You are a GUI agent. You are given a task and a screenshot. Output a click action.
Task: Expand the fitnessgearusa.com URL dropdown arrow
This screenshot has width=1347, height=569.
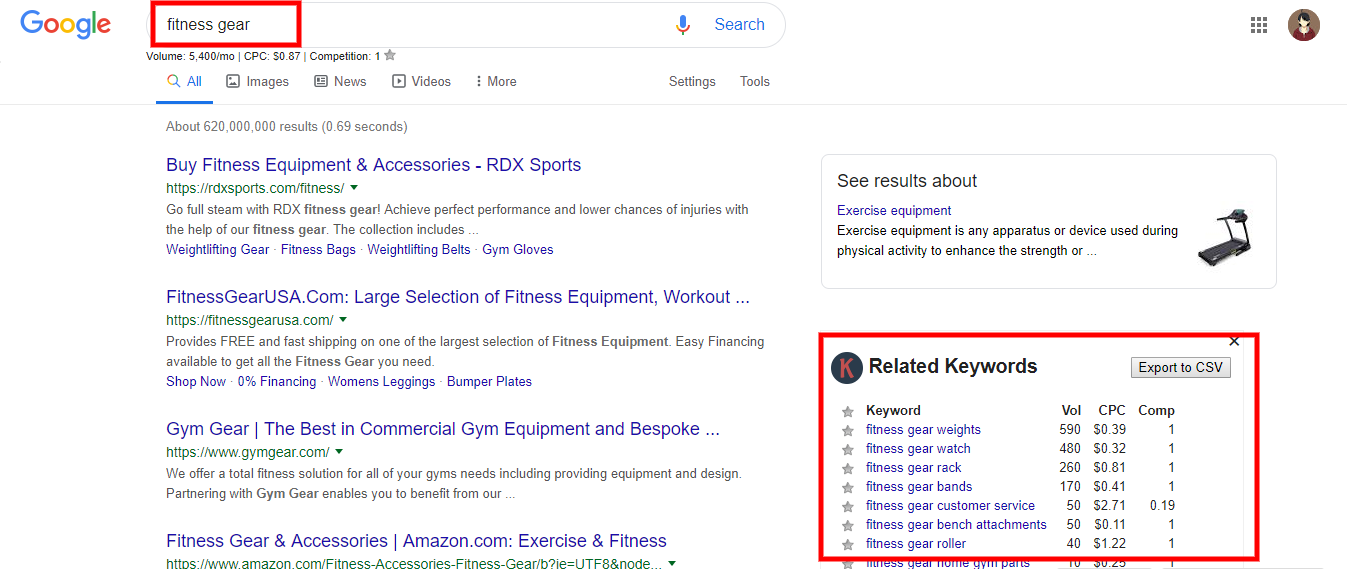(x=343, y=320)
